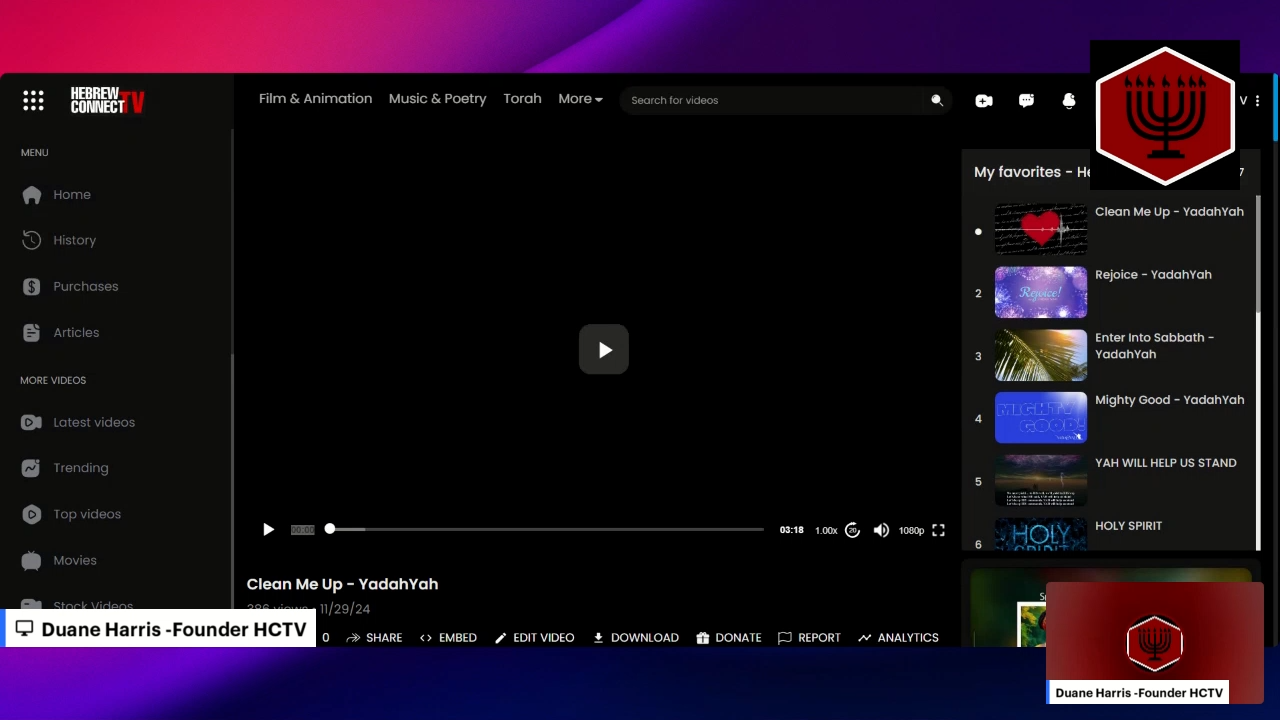Open the Rejoice video thumbnail
The image size is (1280, 720).
click(x=1040, y=292)
